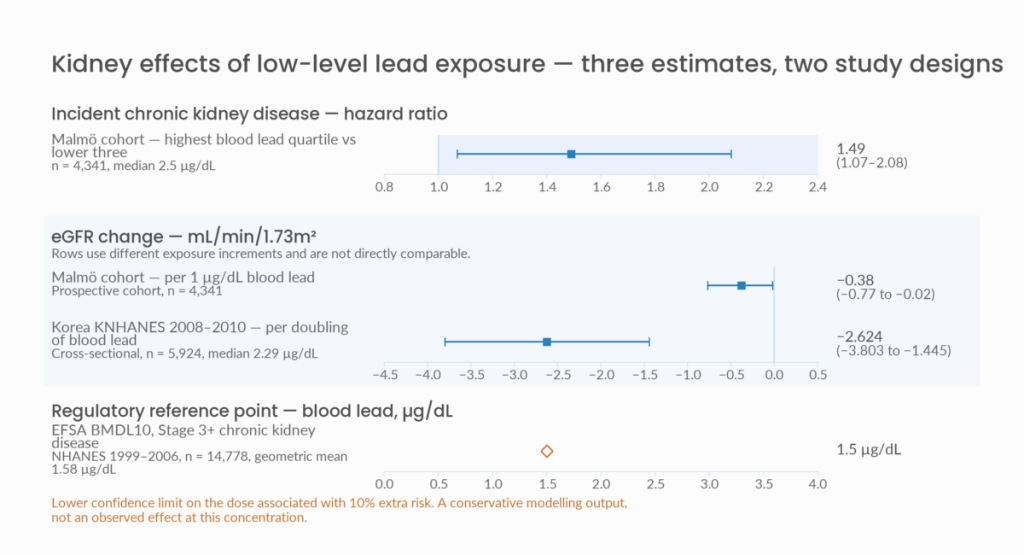The image size is (1024, 555).
Task: Click the orange footnote about confidence limit
Action: pyautogui.click(x=340, y=510)
